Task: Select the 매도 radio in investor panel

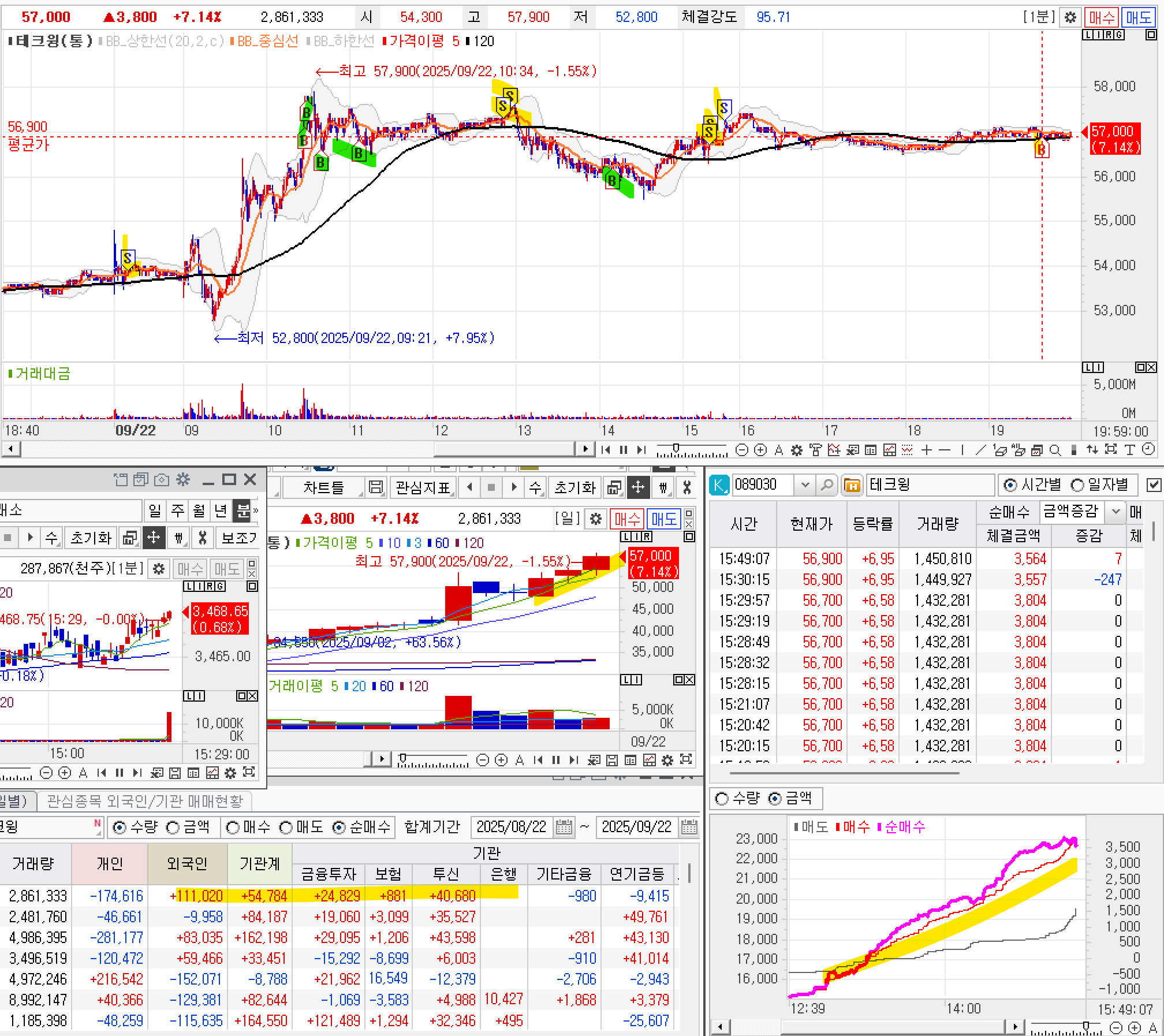Action: click(286, 828)
